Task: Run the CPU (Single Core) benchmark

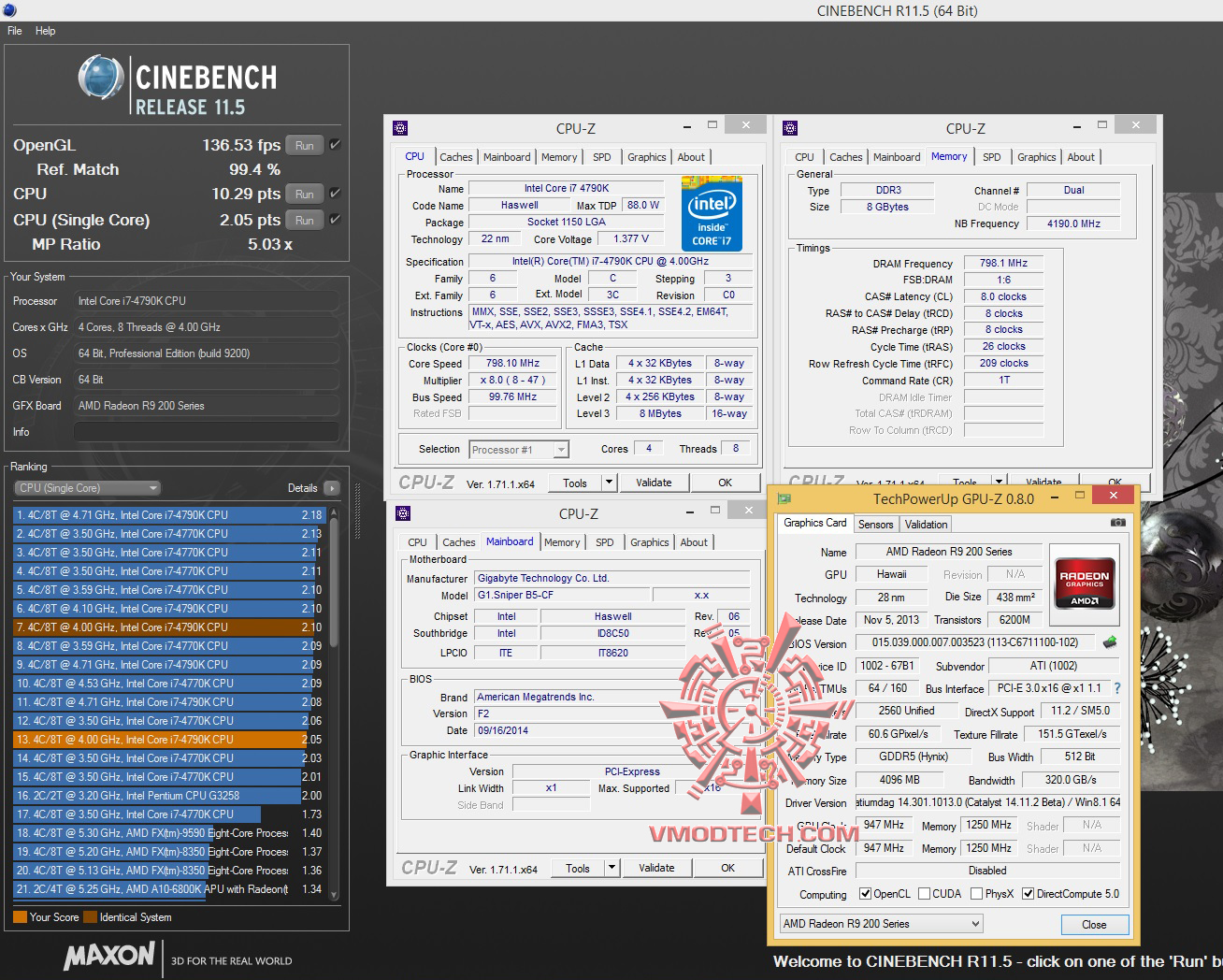Action: [x=305, y=220]
